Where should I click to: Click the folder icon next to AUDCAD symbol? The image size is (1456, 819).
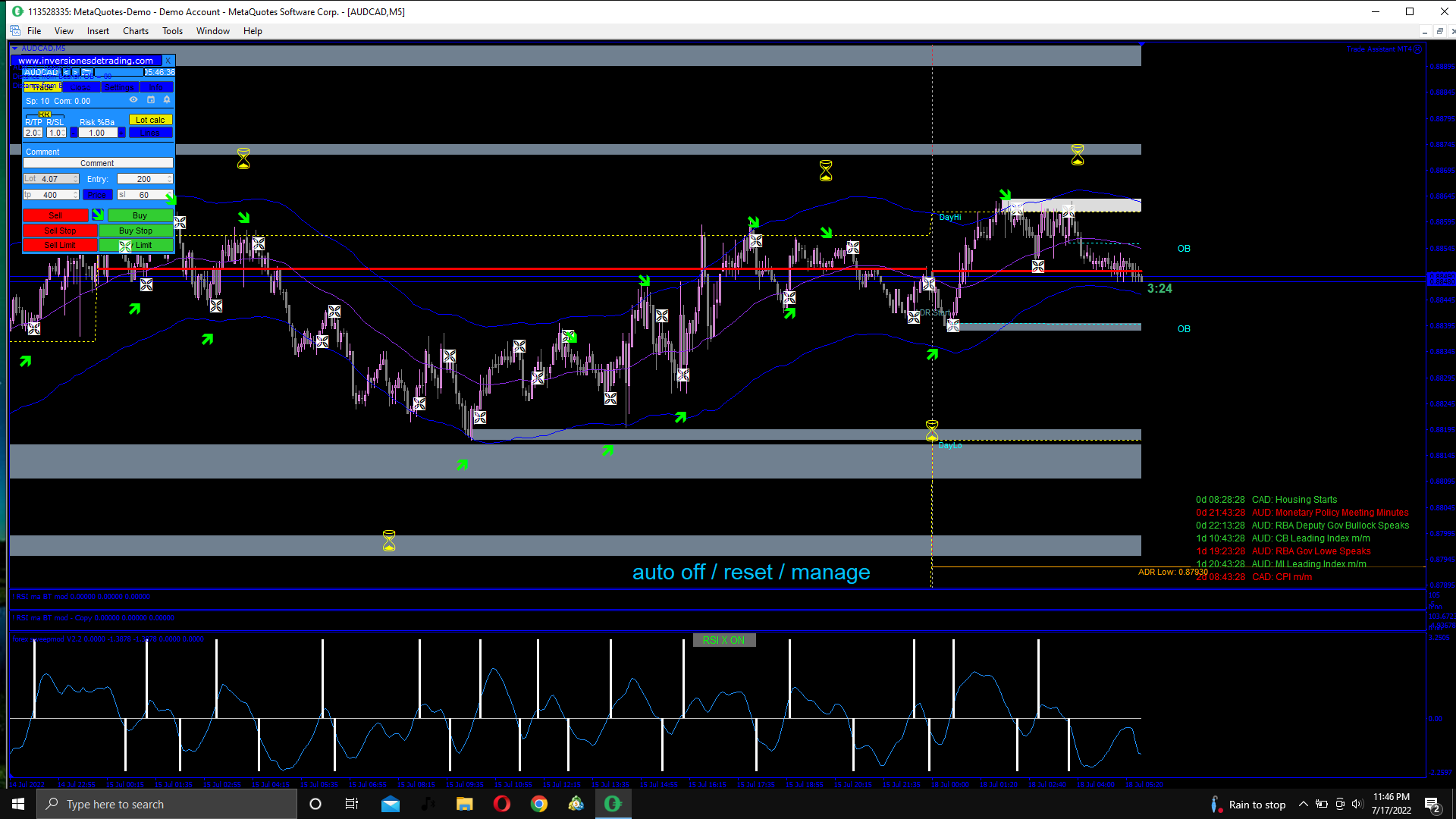[86, 72]
